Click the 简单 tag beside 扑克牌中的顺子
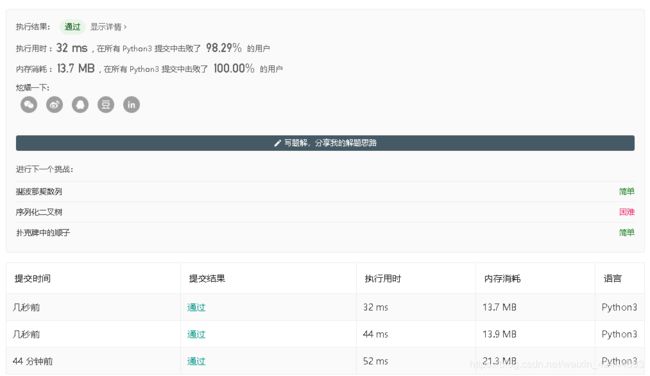This screenshot has height=376, width=650. coord(627,233)
